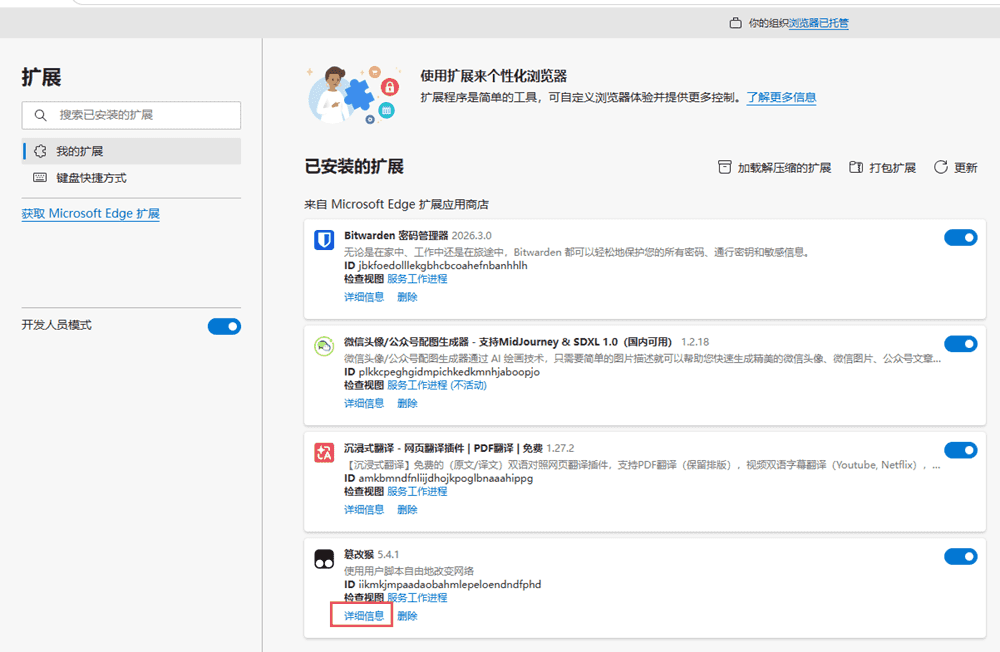
Task: Select 我的扩展 in the sidebar
Action: 80,152
